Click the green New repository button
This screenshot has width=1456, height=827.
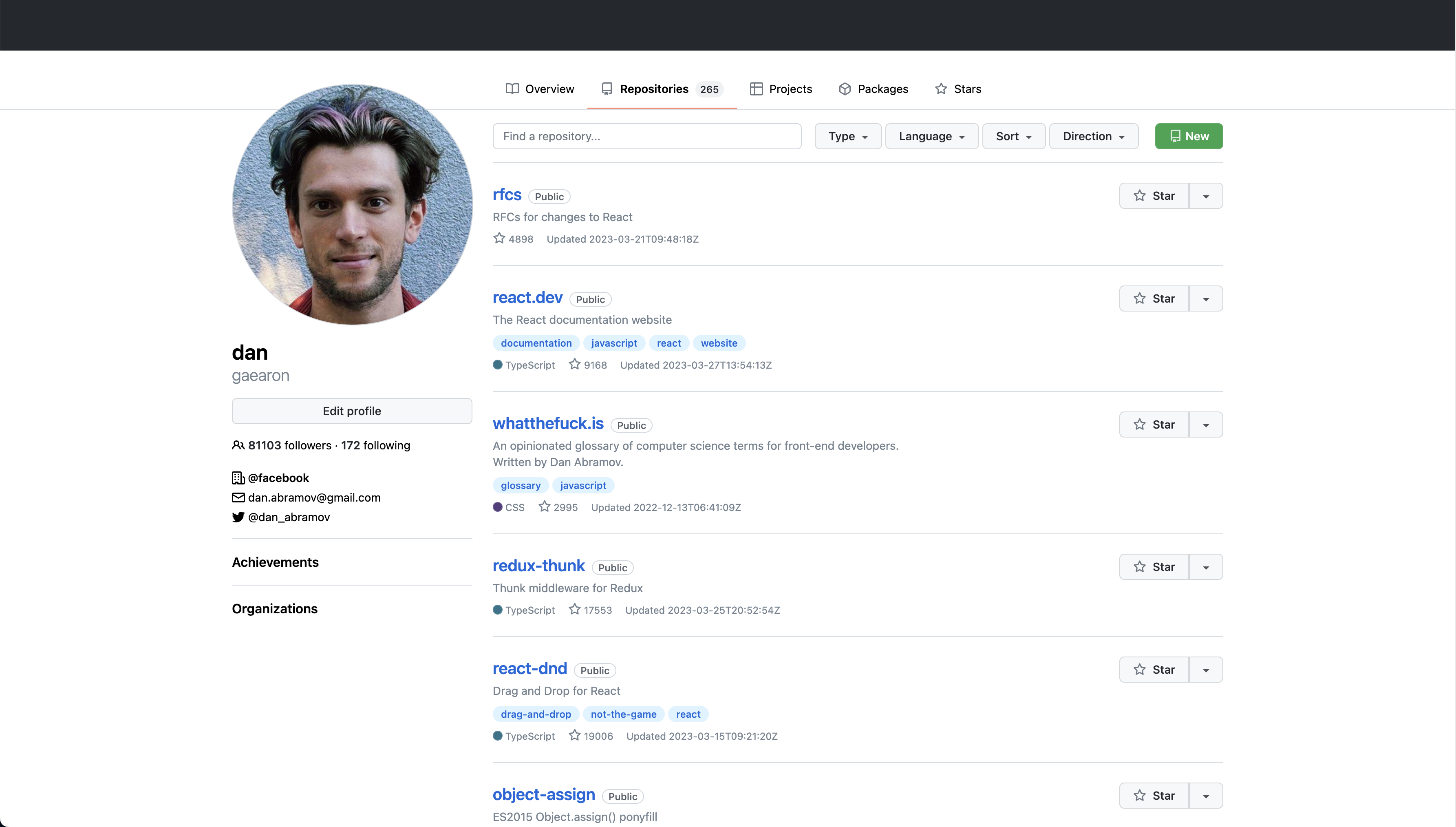pyautogui.click(x=1189, y=136)
